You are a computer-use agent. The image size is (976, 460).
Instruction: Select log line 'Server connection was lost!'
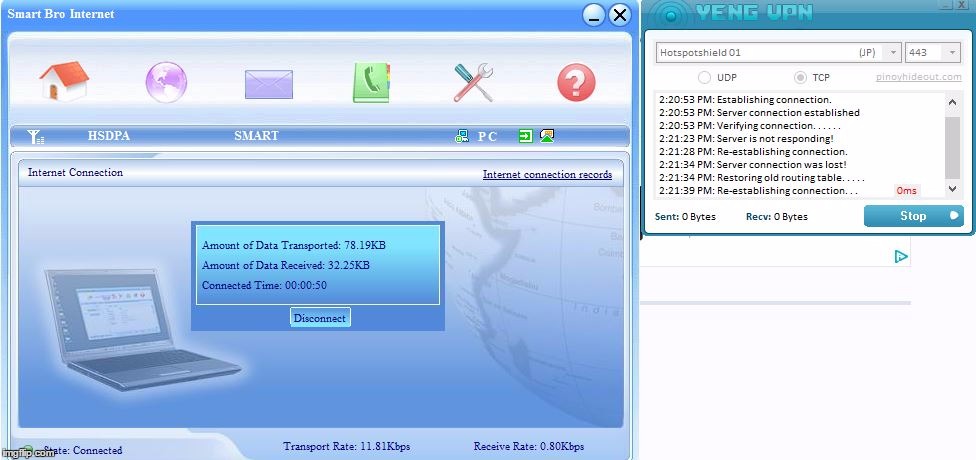pyautogui.click(x=753, y=165)
